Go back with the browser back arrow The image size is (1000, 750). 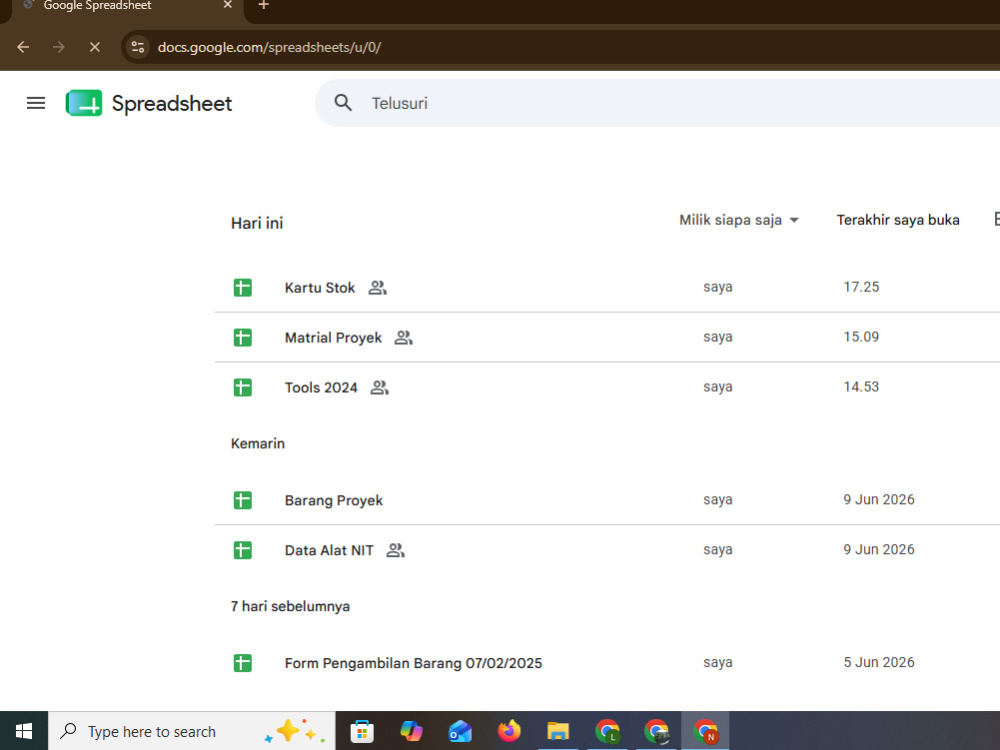tap(23, 47)
